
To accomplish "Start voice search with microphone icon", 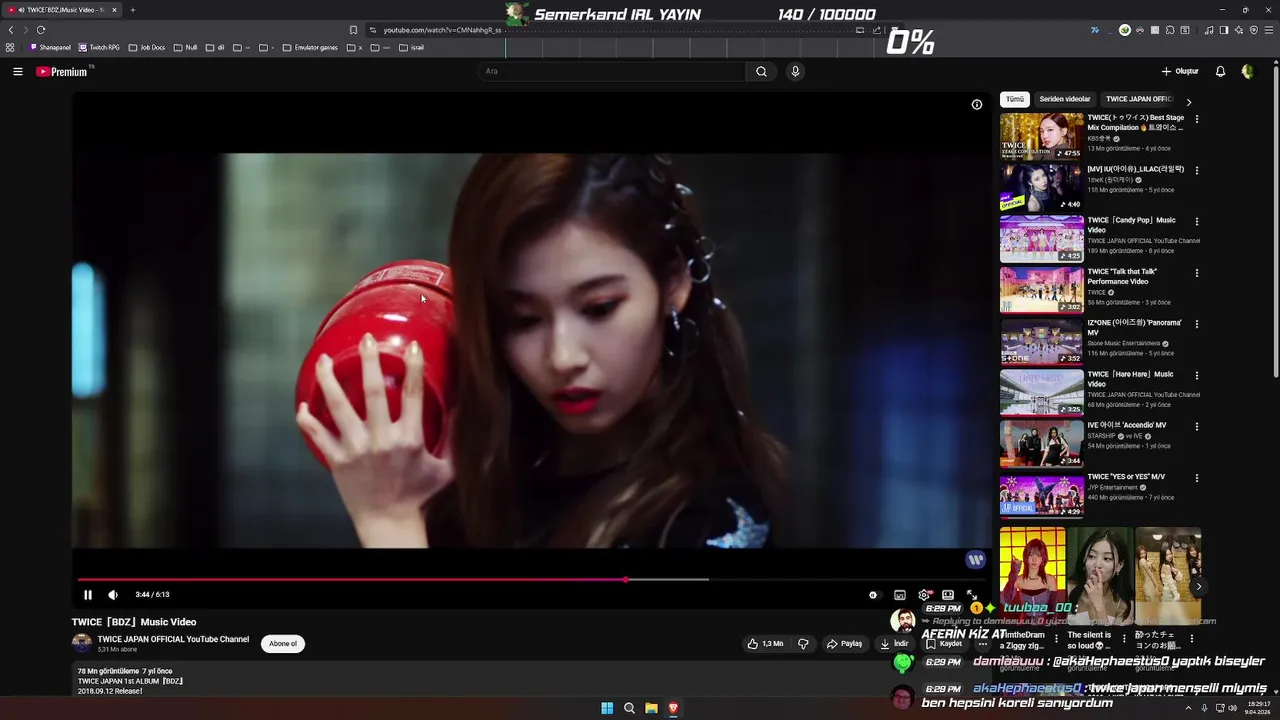I will point(795,71).
